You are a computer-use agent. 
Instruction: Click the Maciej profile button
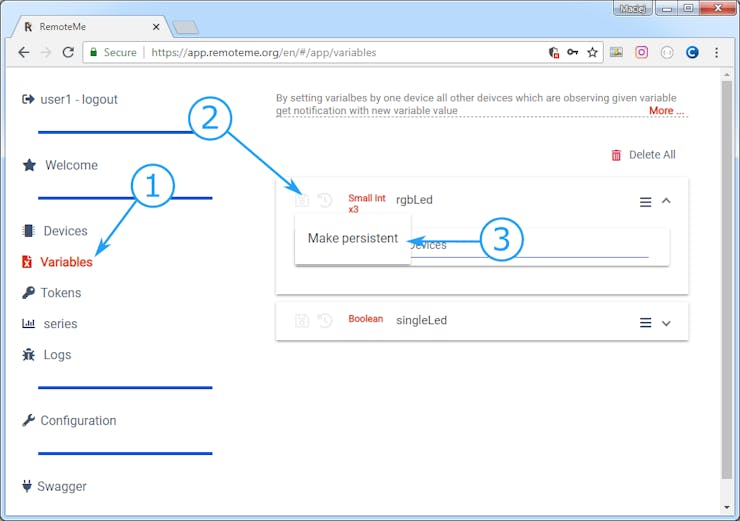[632, 8]
